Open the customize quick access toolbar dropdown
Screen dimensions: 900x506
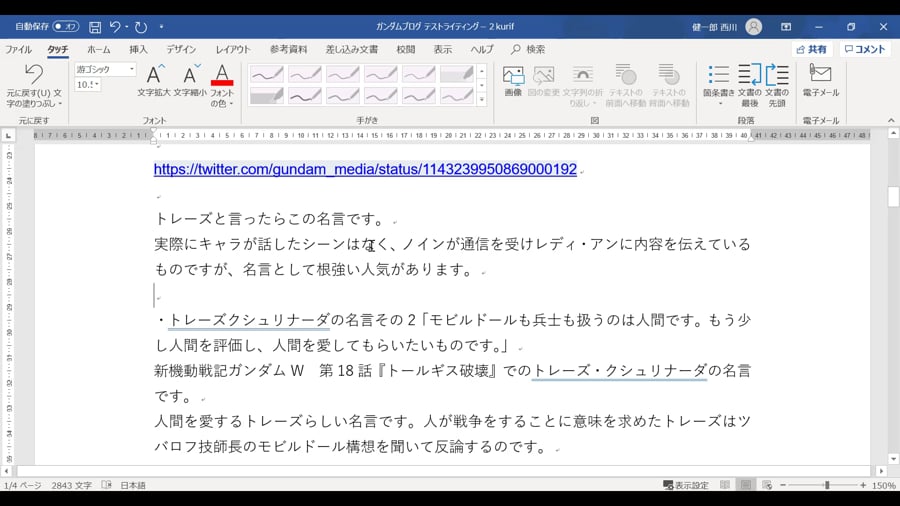pyautogui.click(x=161, y=26)
